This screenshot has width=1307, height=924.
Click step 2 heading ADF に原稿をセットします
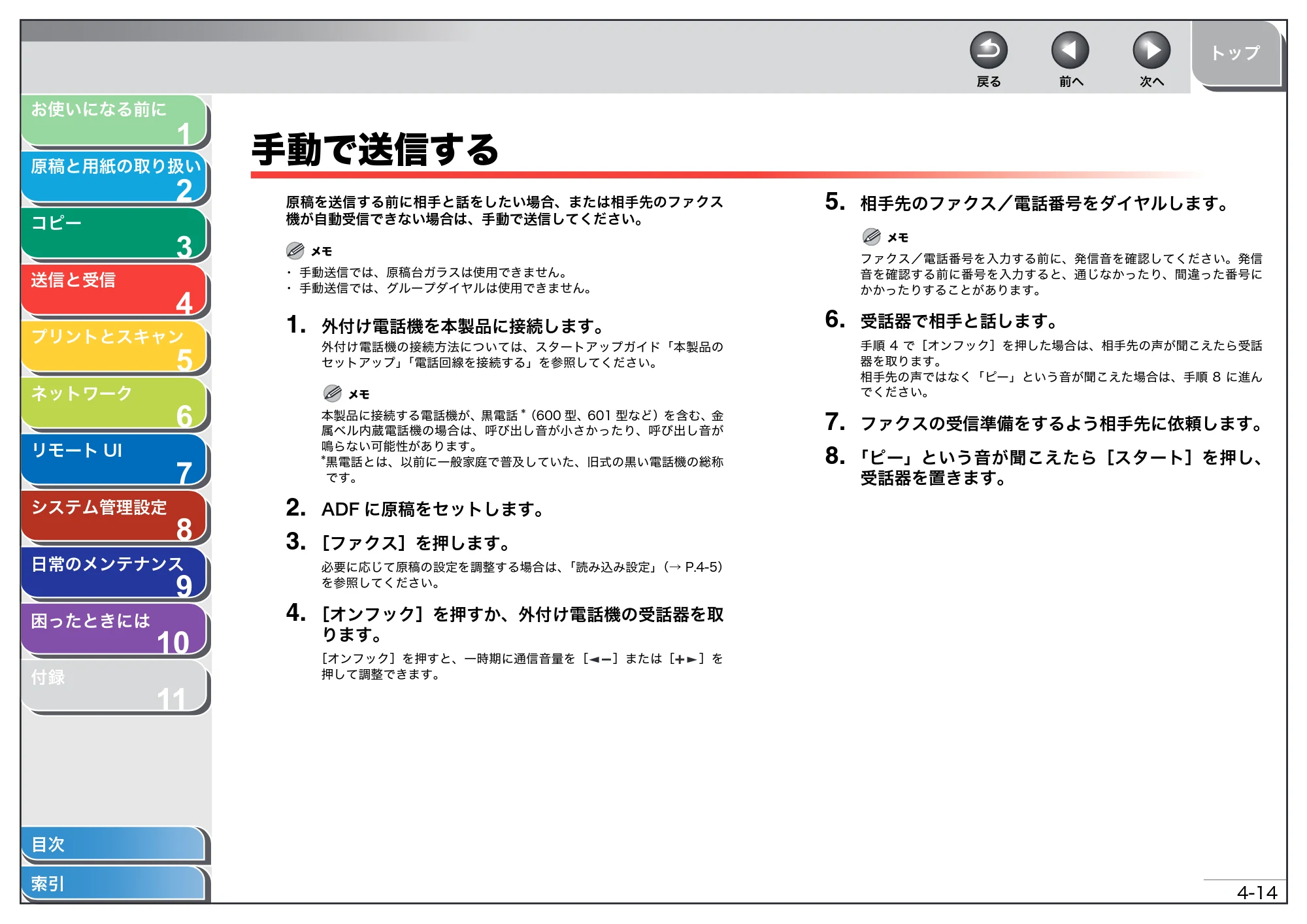(x=433, y=509)
